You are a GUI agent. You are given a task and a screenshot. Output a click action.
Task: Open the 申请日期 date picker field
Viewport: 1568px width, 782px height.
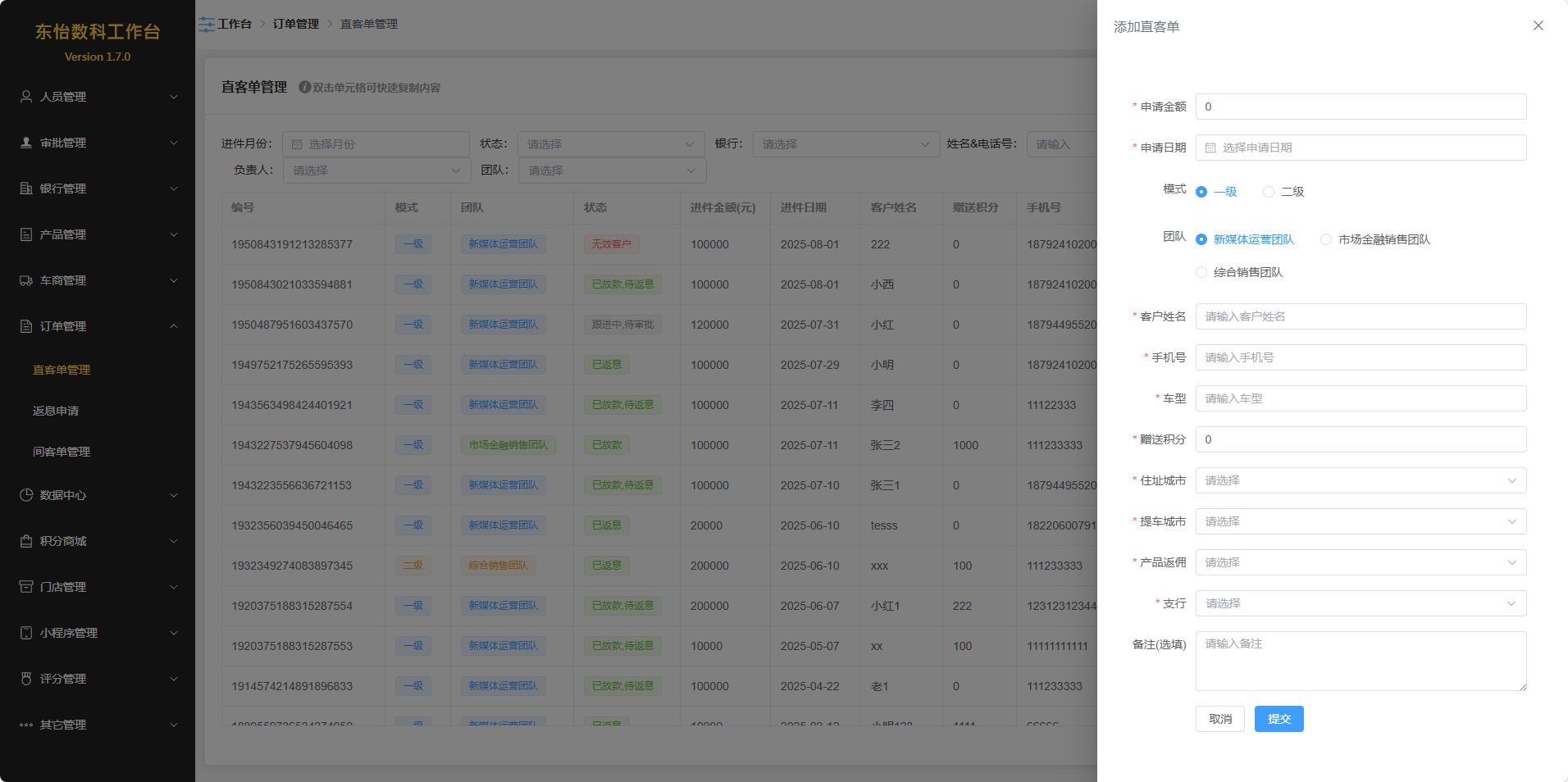1360,148
